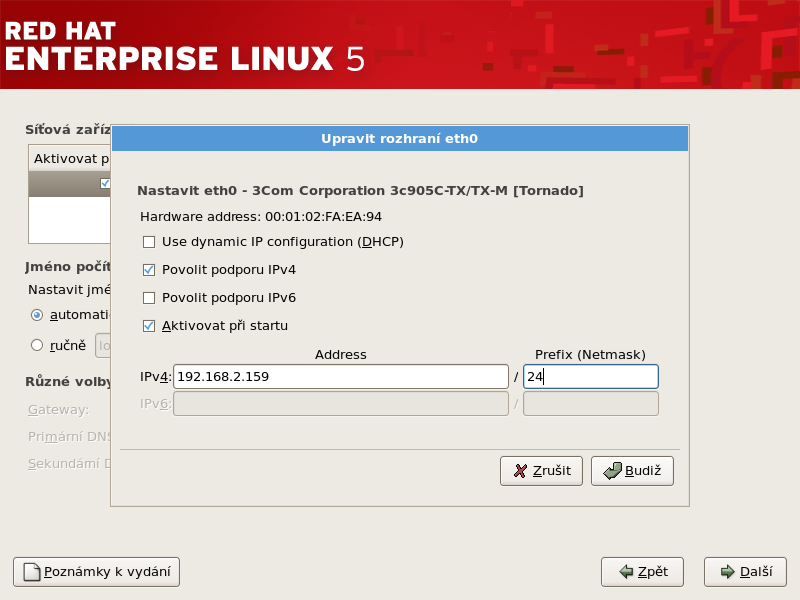The width and height of the screenshot is (800, 600).
Task: Go back using the Zpět arrow icon
Action: pos(626,572)
